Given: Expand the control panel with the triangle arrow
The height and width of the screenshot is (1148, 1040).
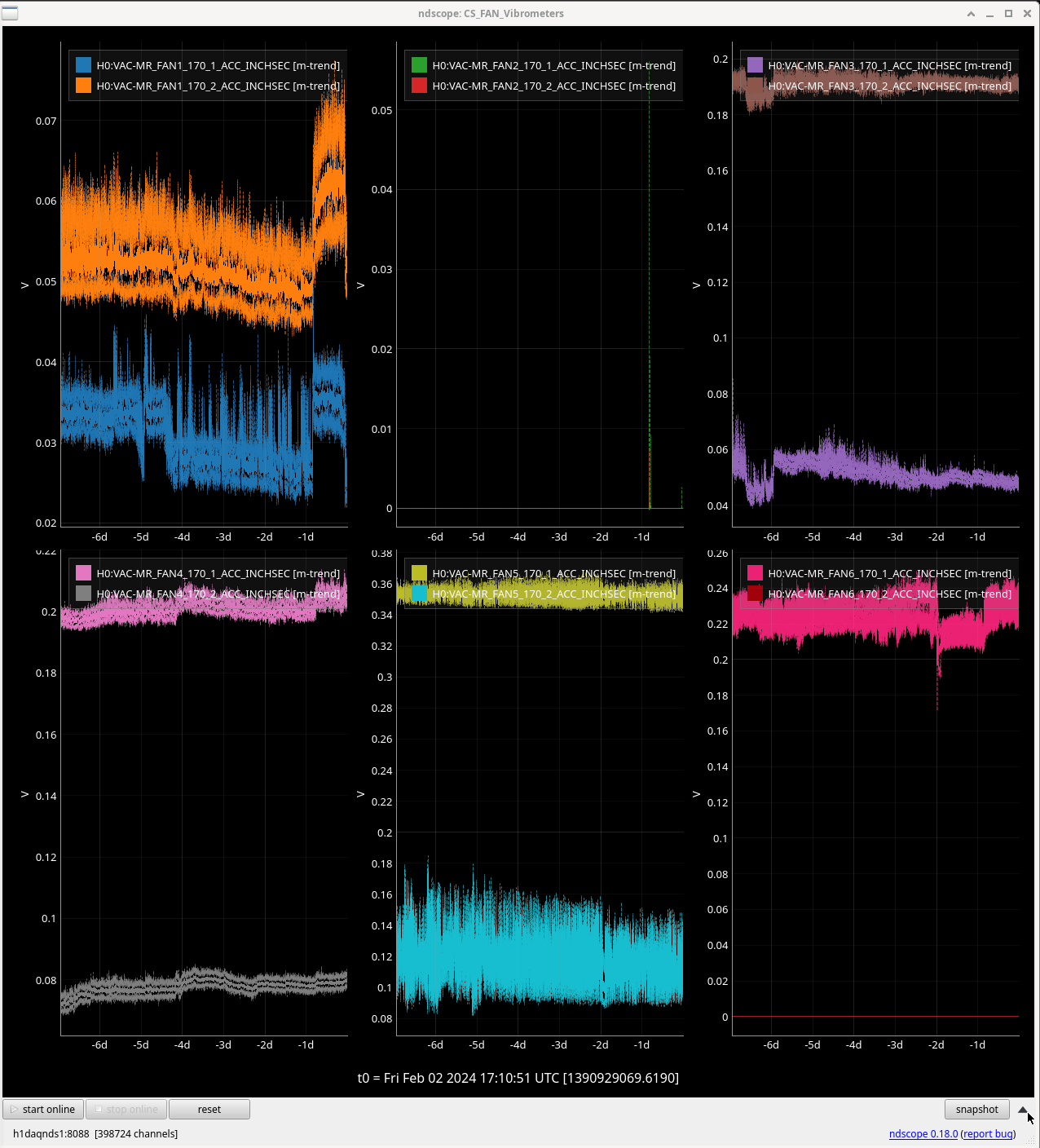Looking at the screenshot, I should (x=1022, y=1109).
